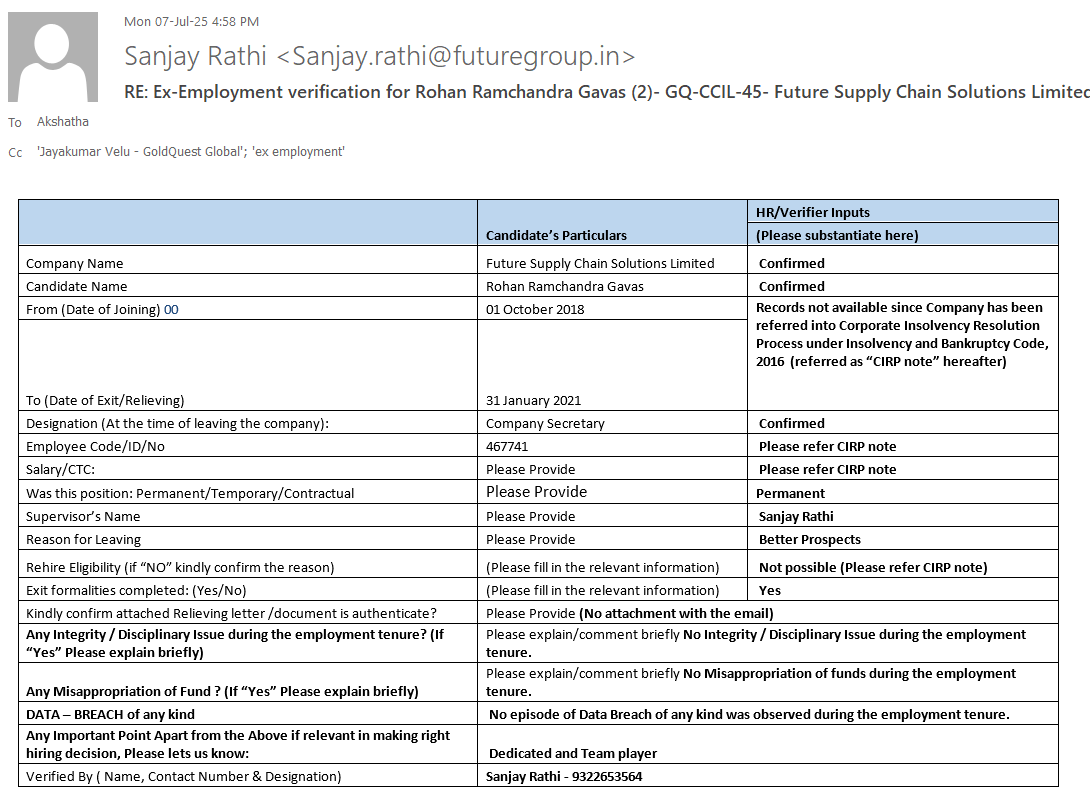Click 'Please refer CIRP note' in Salary row

point(827,469)
